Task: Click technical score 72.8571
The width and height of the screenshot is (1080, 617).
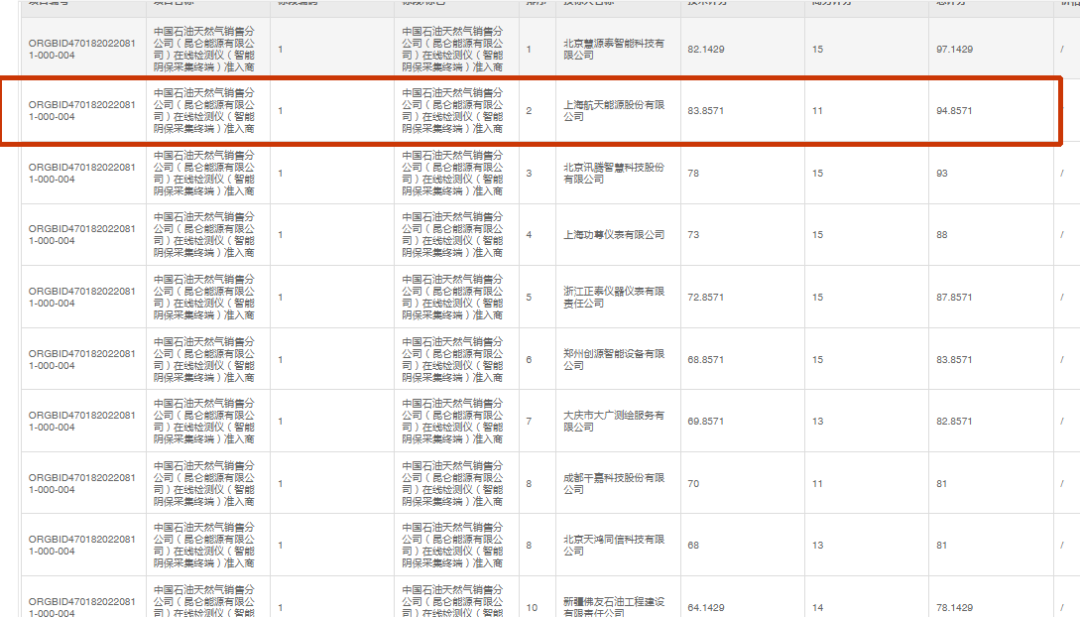Action: 705,297
